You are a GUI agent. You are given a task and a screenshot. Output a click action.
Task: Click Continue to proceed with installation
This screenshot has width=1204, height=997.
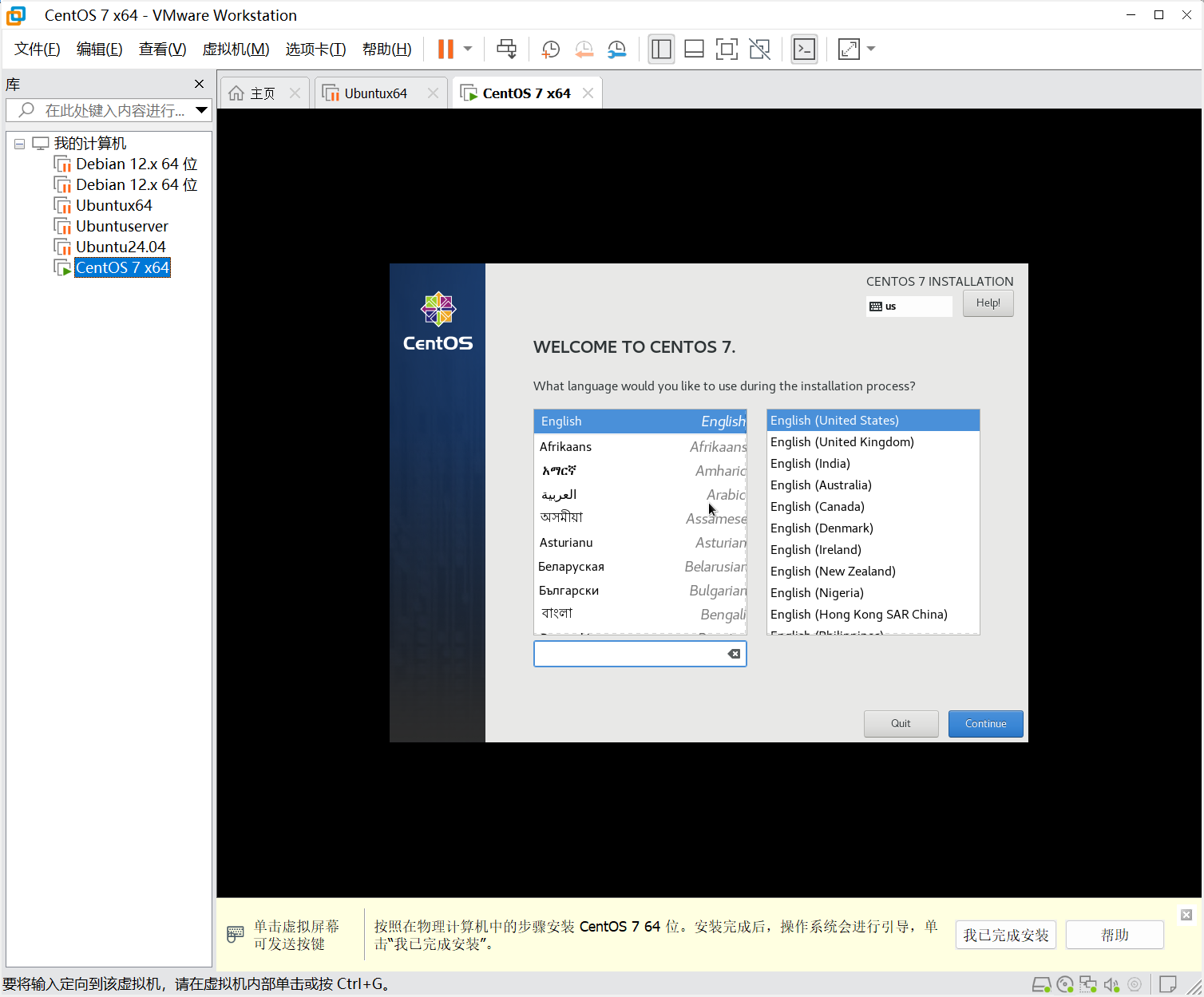point(985,724)
